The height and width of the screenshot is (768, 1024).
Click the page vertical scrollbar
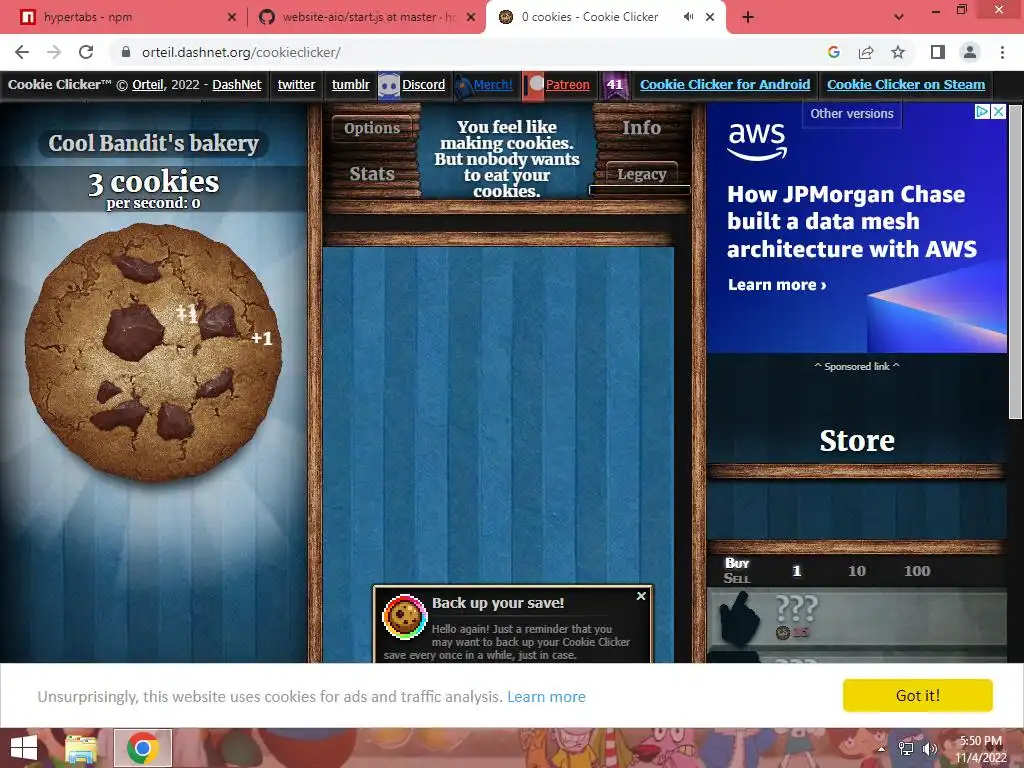pos(1016,261)
